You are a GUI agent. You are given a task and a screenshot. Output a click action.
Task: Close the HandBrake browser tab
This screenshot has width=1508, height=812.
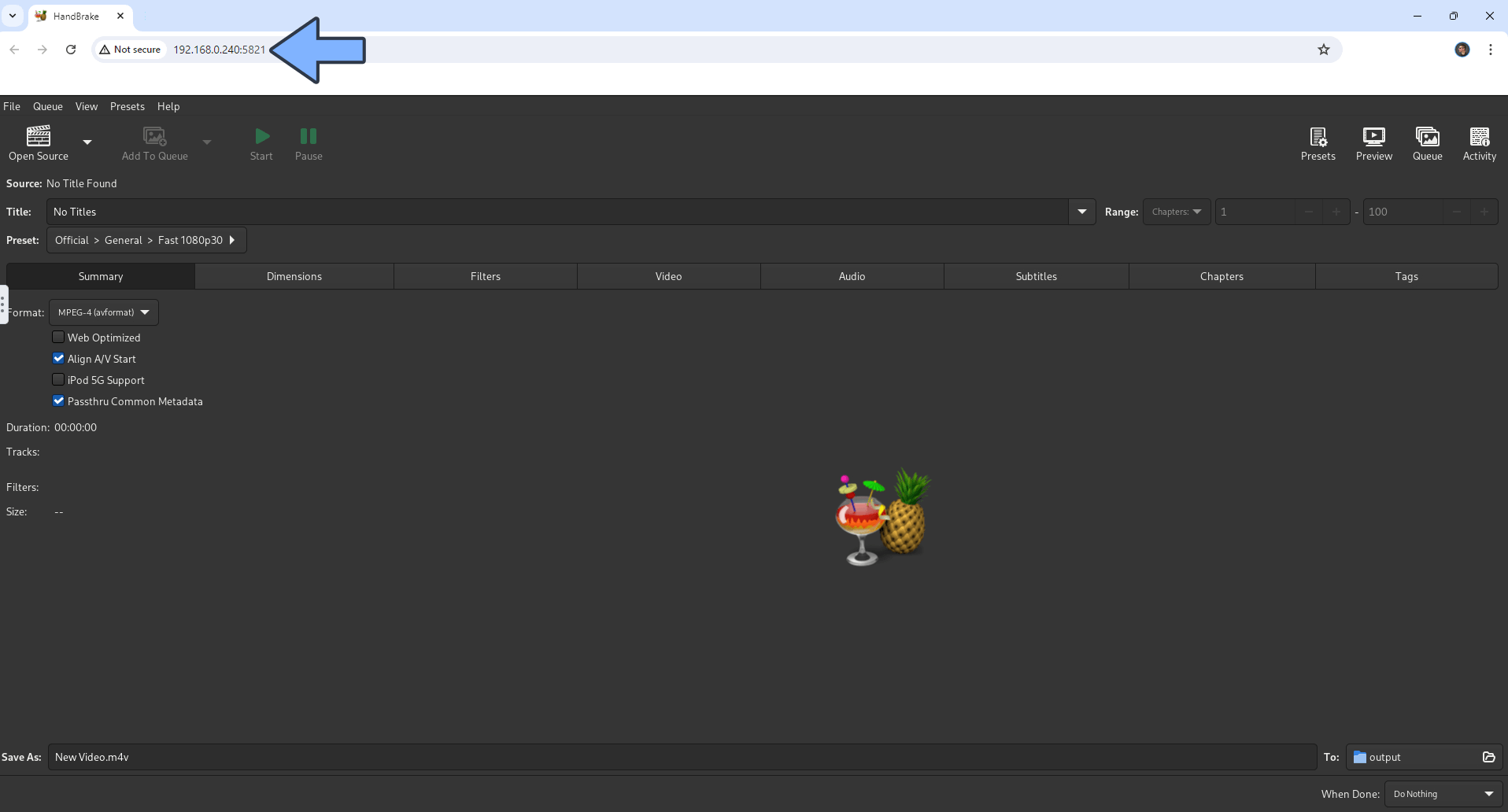pyautogui.click(x=120, y=16)
